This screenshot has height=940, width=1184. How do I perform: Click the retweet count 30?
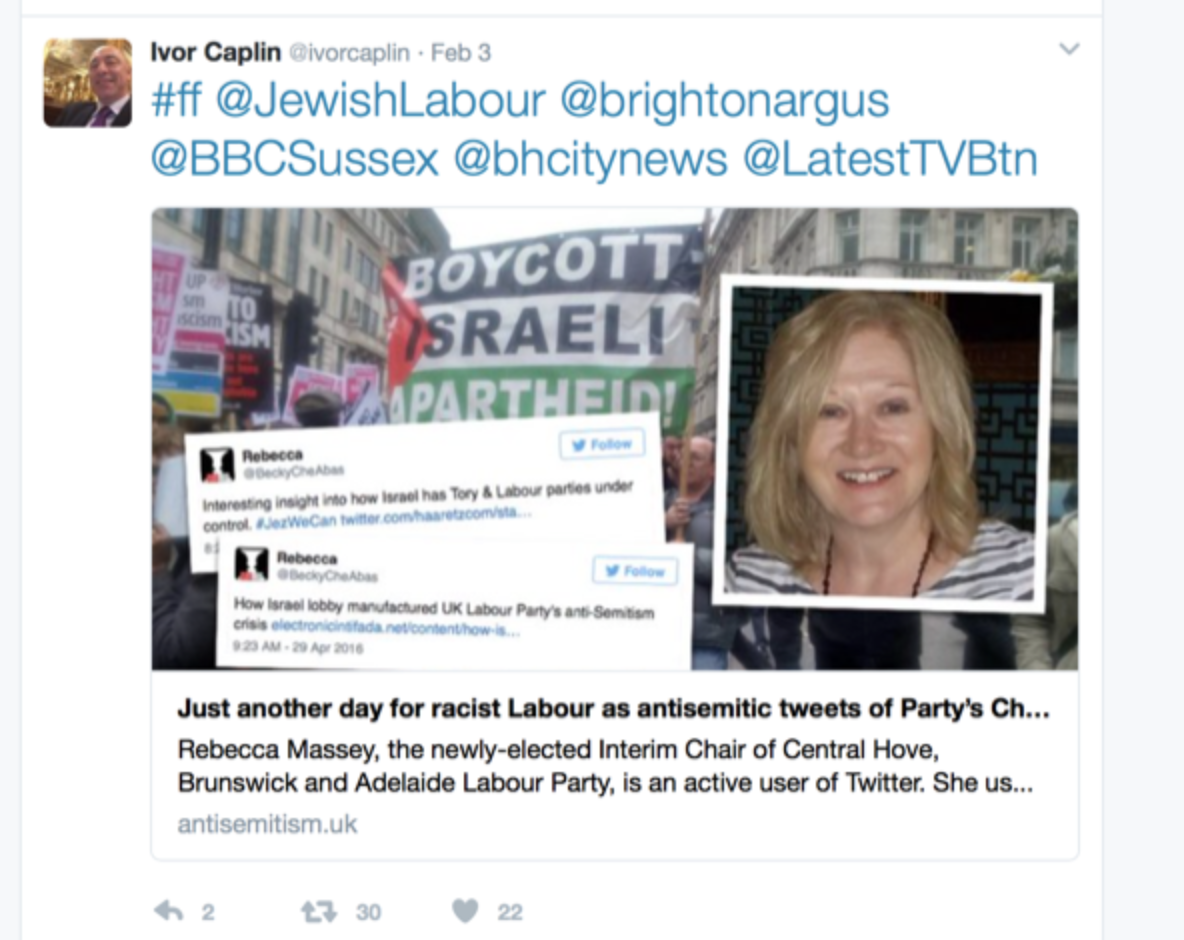coord(368,912)
